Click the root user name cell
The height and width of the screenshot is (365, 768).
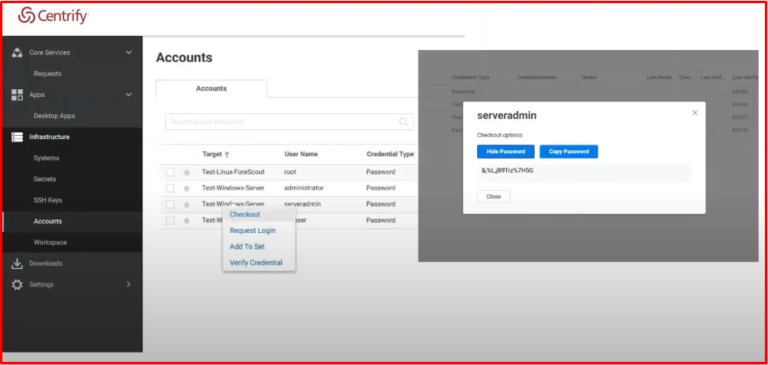coord(290,172)
